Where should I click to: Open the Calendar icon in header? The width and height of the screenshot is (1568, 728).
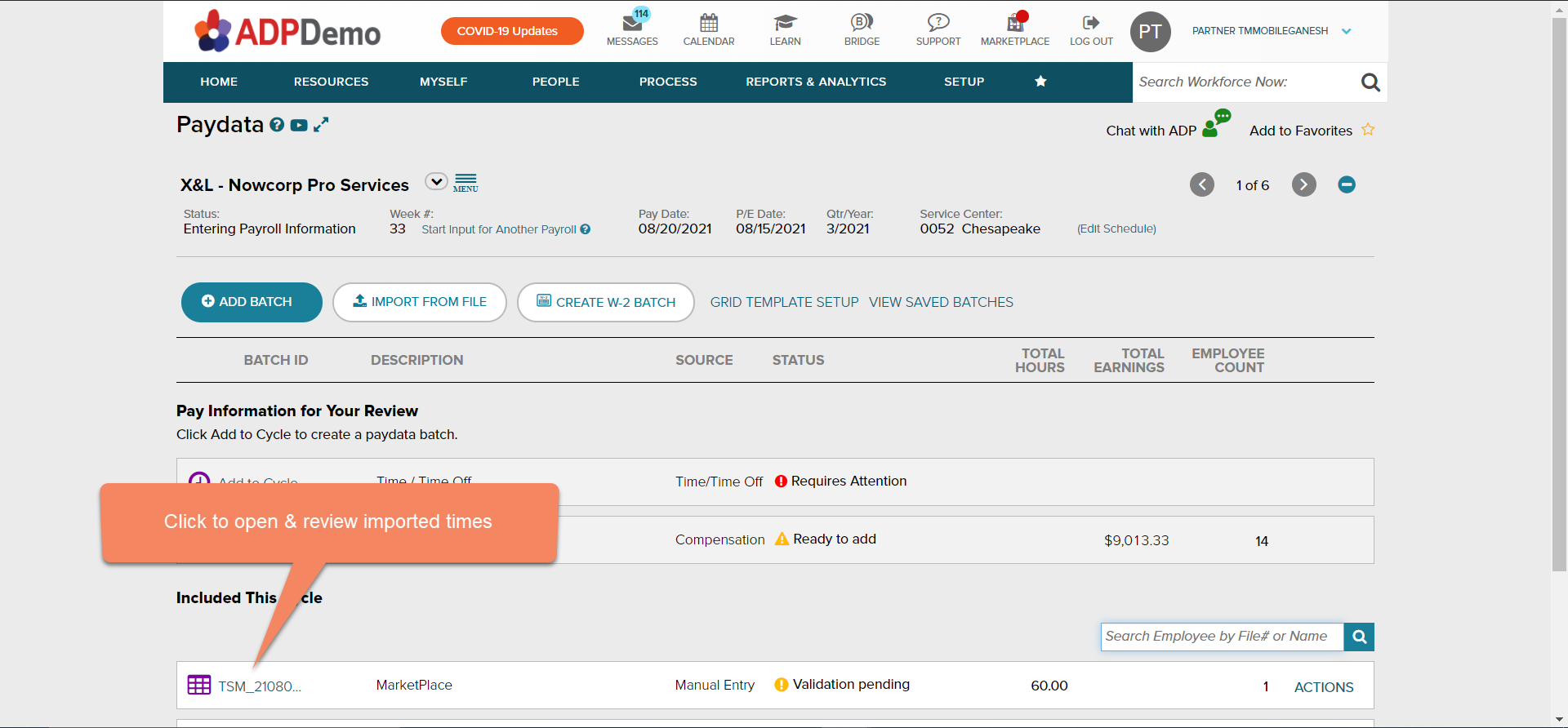tap(708, 23)
